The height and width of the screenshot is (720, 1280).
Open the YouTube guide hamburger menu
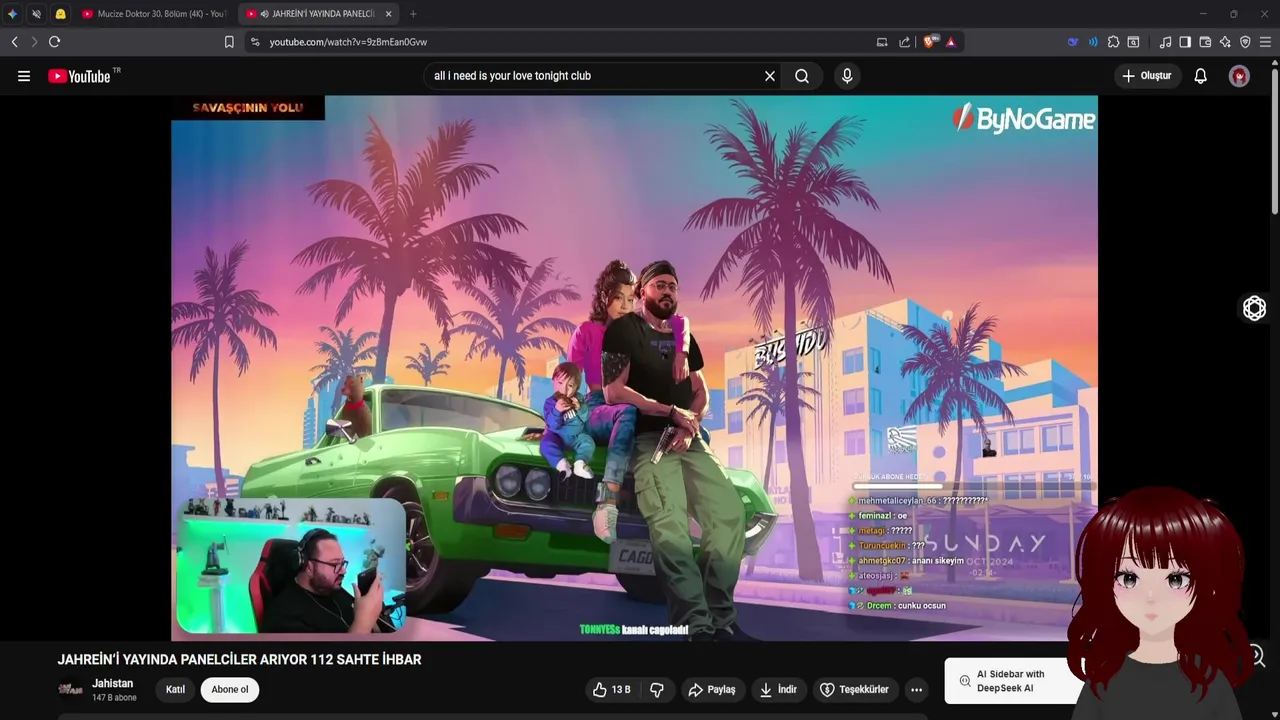24,76
